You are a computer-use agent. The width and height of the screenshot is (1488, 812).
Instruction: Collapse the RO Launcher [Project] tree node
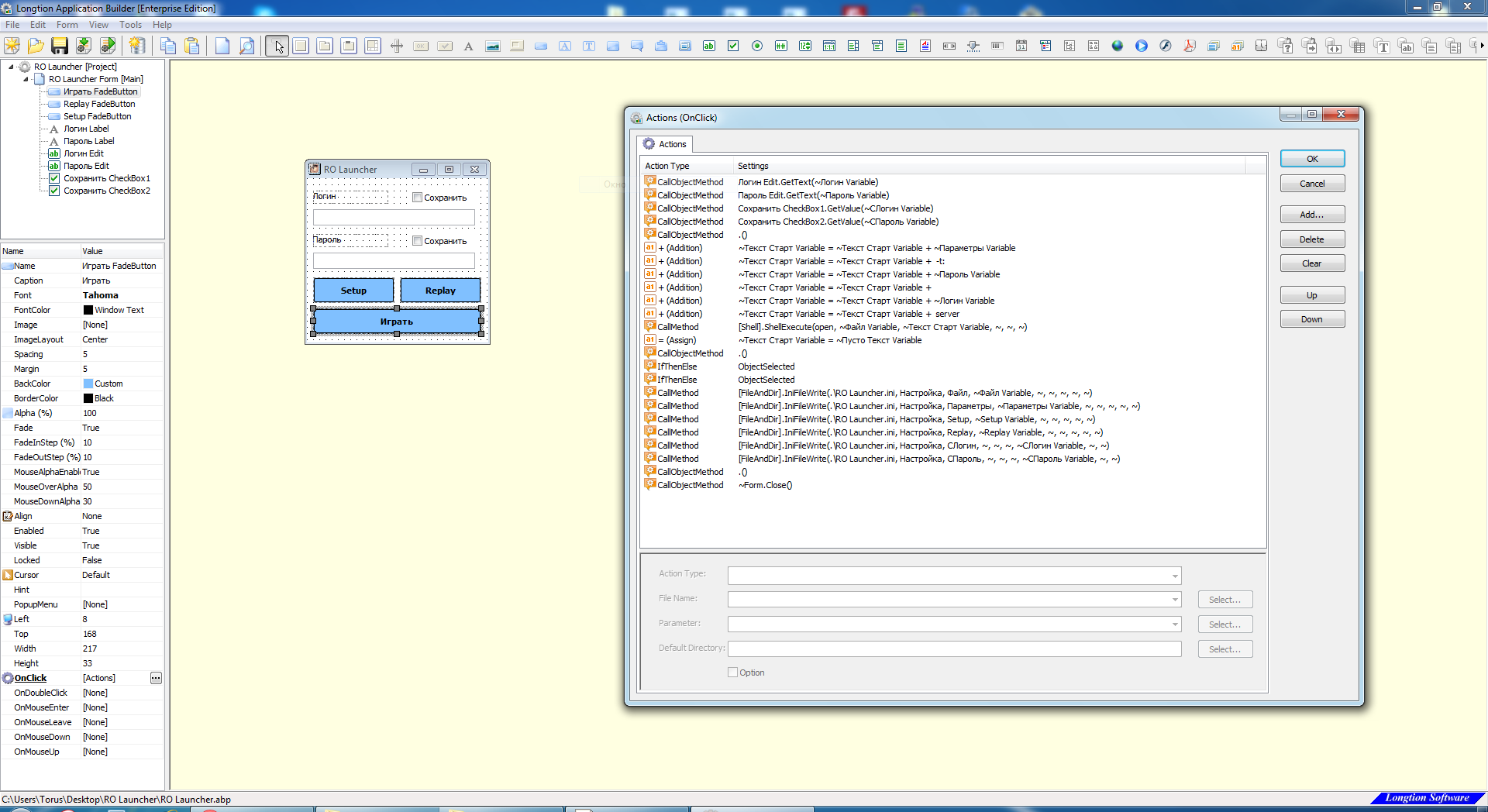coord(11,67)
